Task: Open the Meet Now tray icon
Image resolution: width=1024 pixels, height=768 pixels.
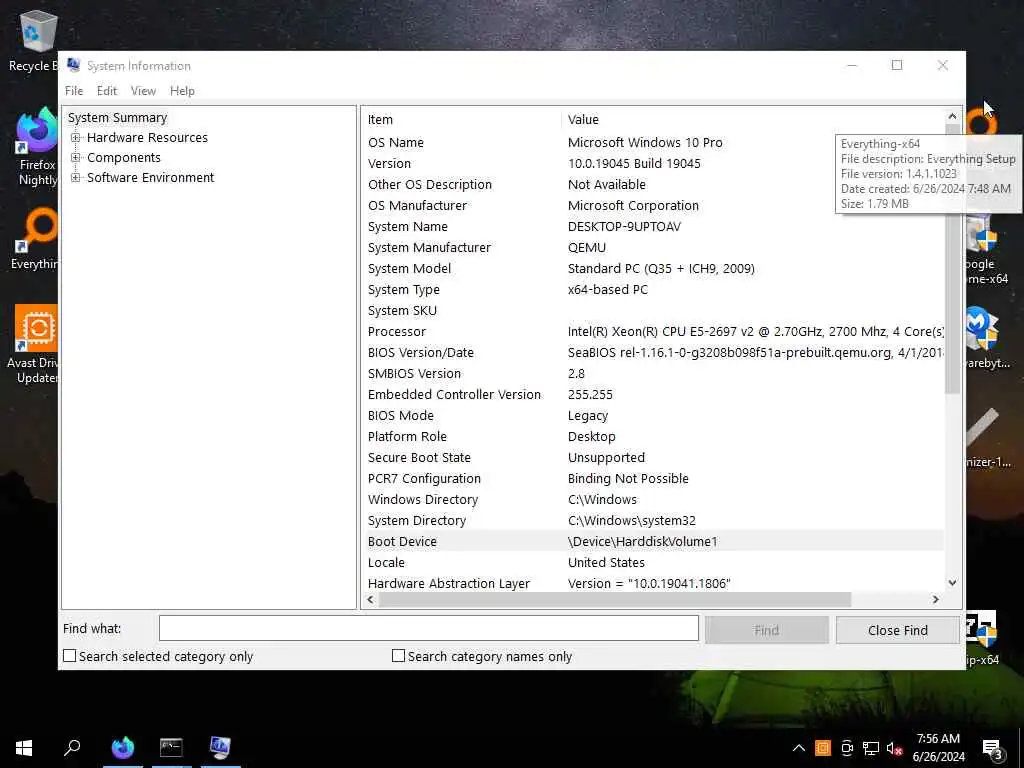Action: pos(847,748)
